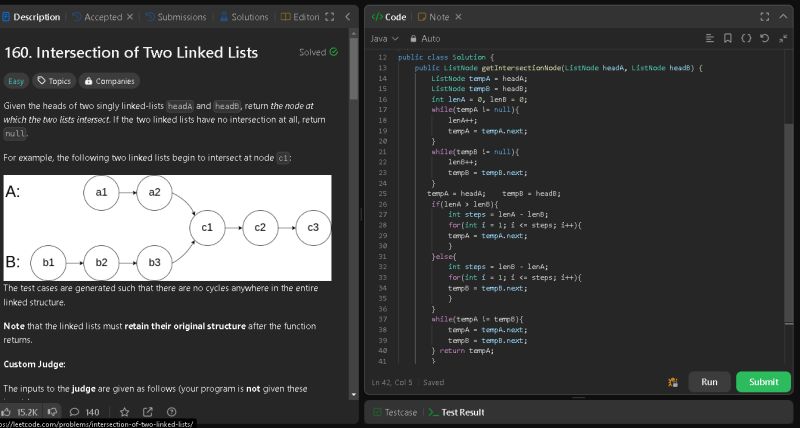Screen dimensions: 800x428
Task: Maximize the code panel to fullscreen
Action: 766,17
